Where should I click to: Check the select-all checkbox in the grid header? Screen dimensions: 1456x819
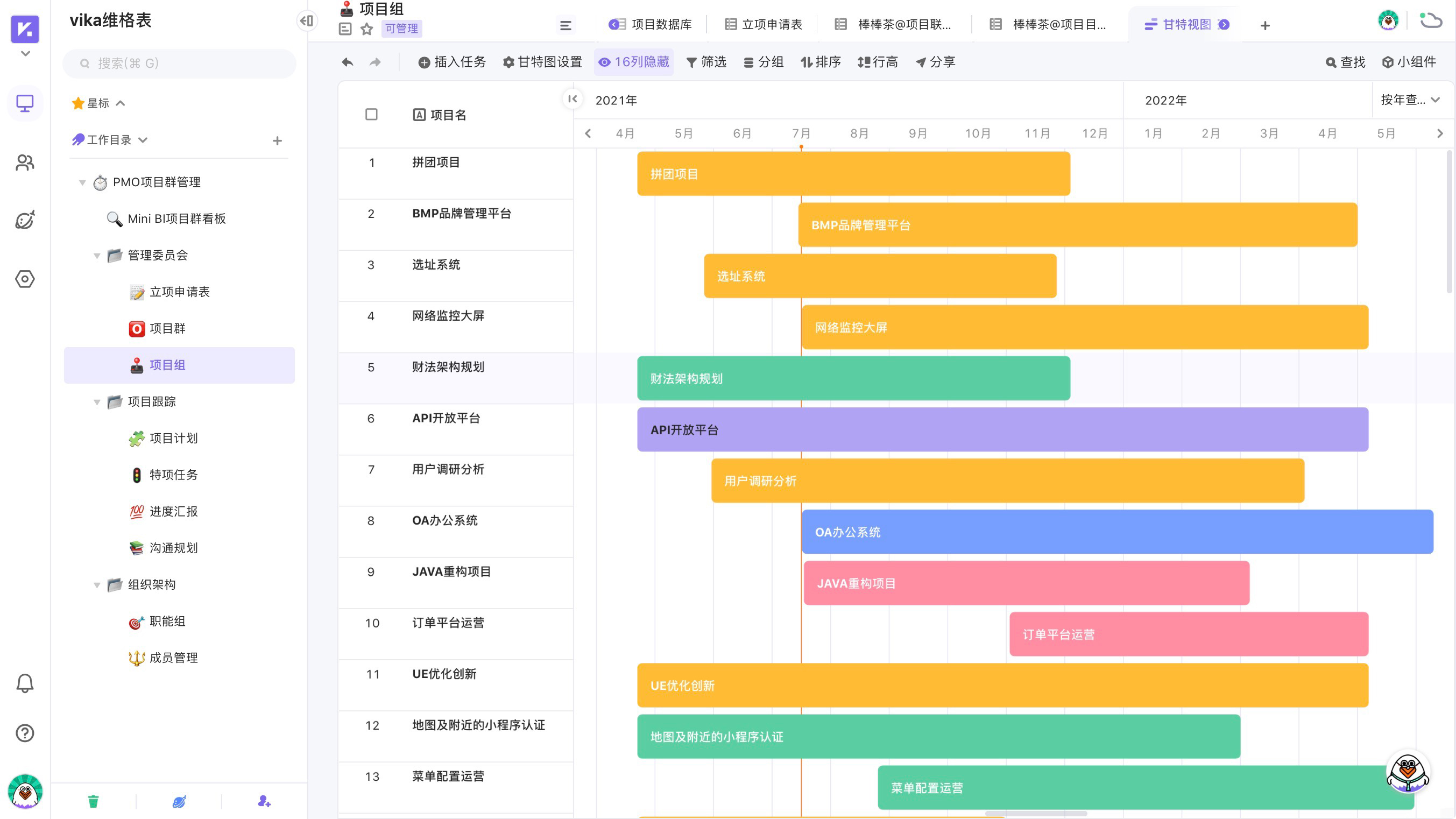[371, 115]
